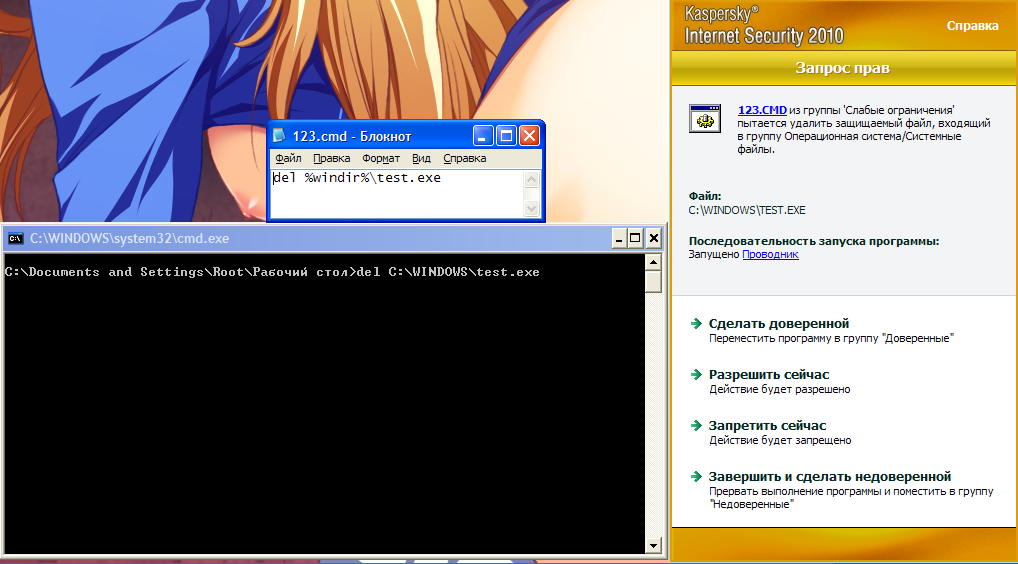Open the 123.CMD link in Kaspersky alert
Screen dimensions: 1018x564
[762, 110]
